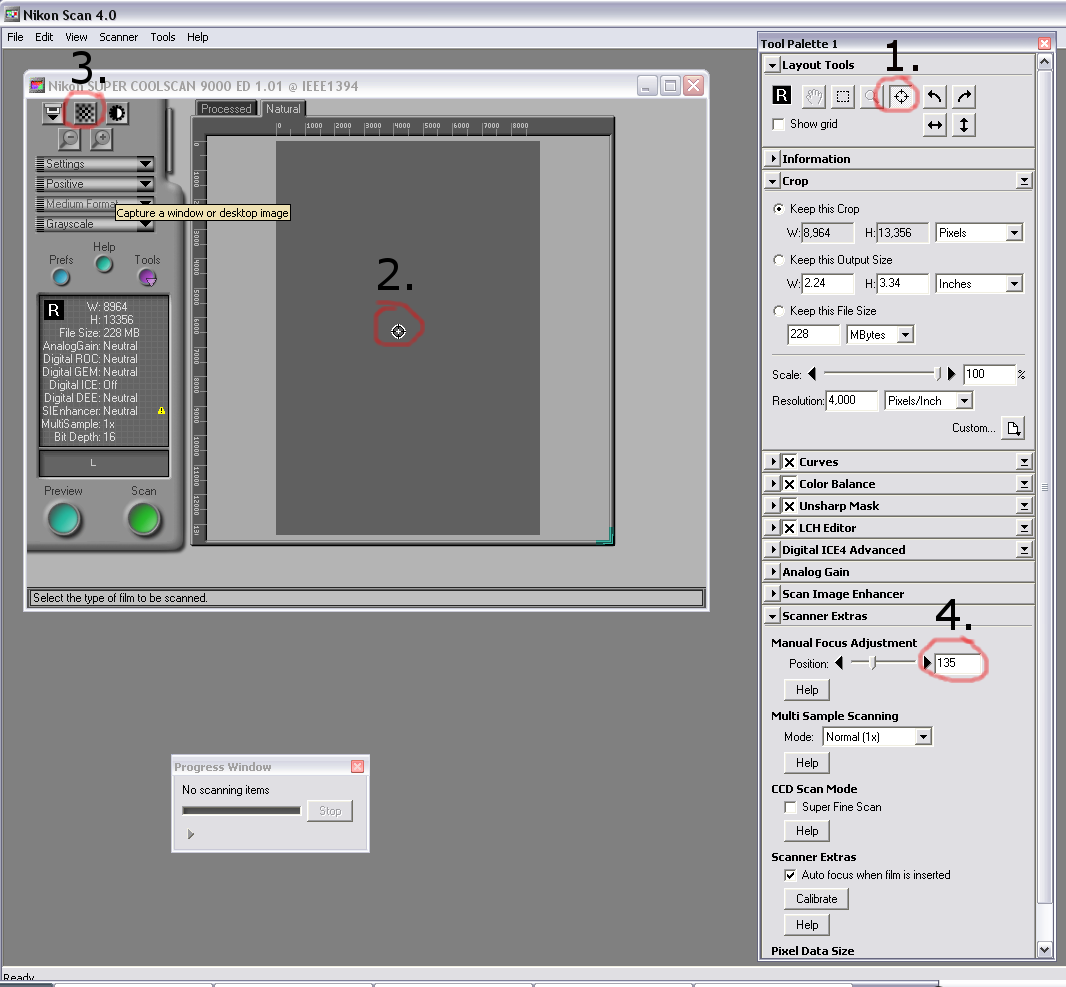The image size is (1066, 987).
Task: Switch to the Natural tab
Action: (x=283, y=109)
